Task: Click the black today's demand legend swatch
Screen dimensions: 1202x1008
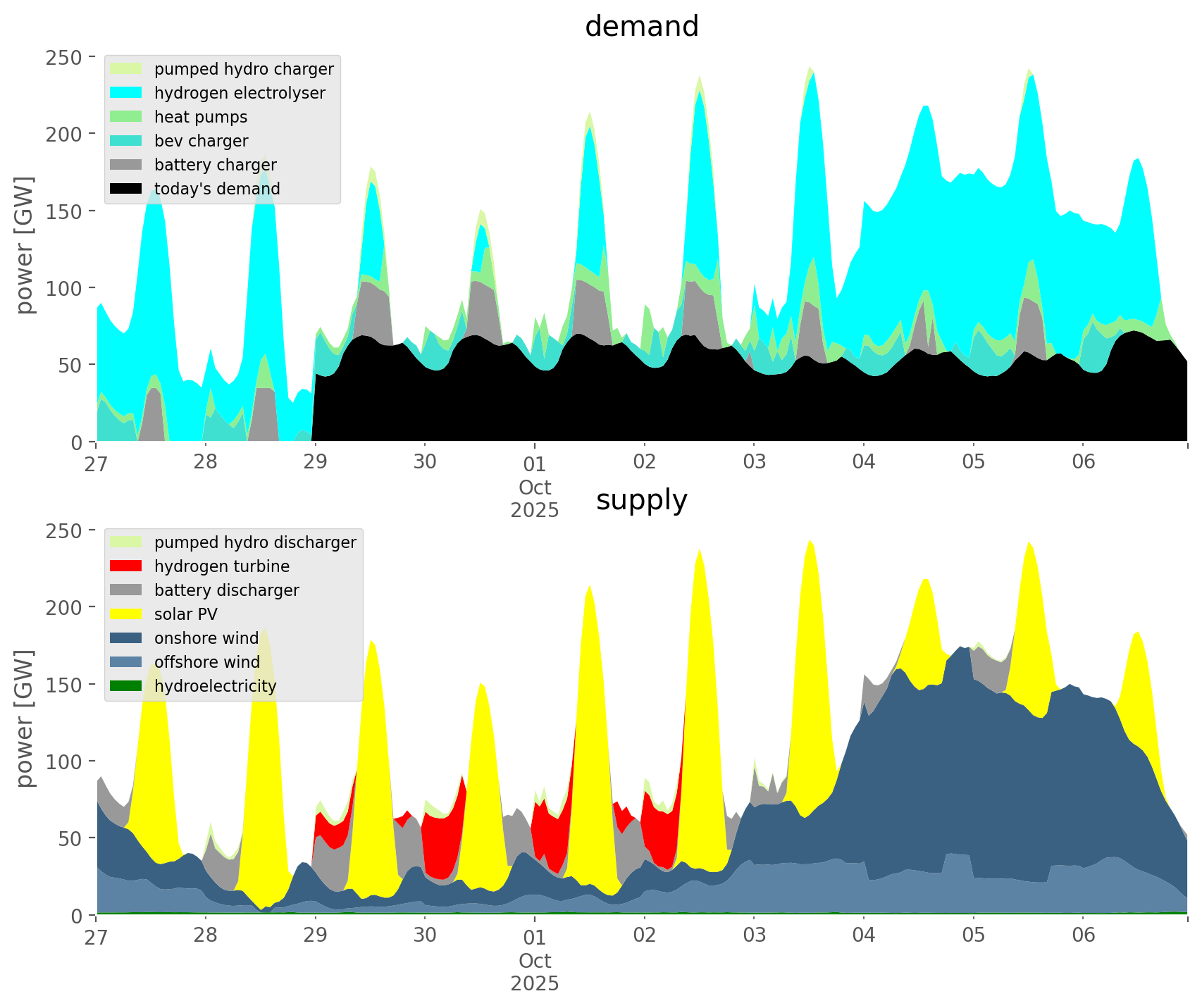Action: (x=126, y=189)
